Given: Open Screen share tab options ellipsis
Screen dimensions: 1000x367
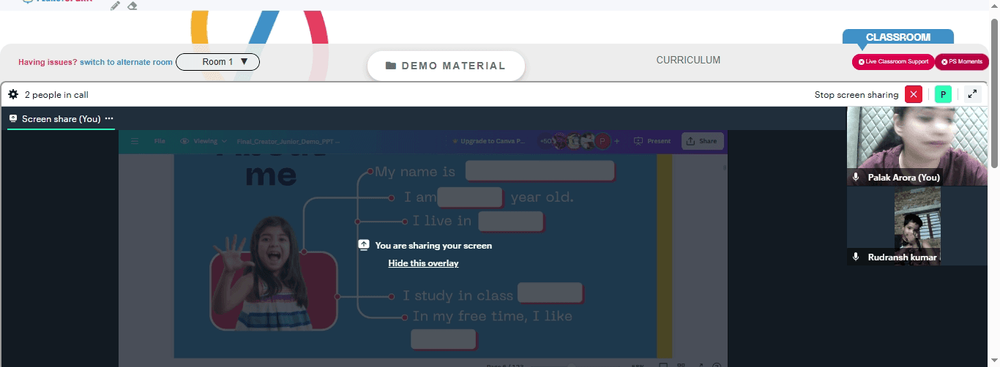Looking at the screenshot, I should (109, 118).
